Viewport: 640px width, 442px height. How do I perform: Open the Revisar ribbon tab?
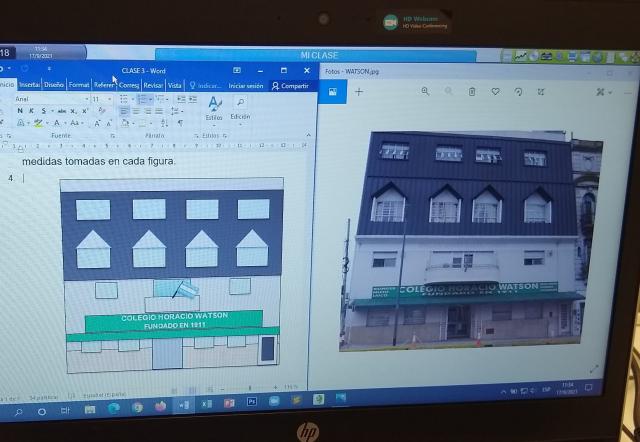(x=153, y=85)
